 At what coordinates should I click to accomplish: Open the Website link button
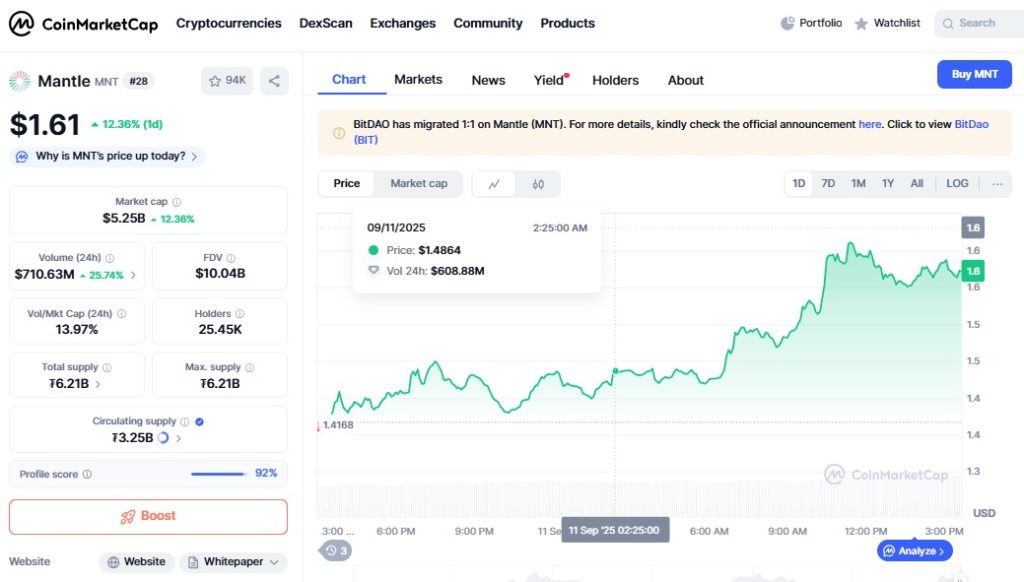(136, 562)
